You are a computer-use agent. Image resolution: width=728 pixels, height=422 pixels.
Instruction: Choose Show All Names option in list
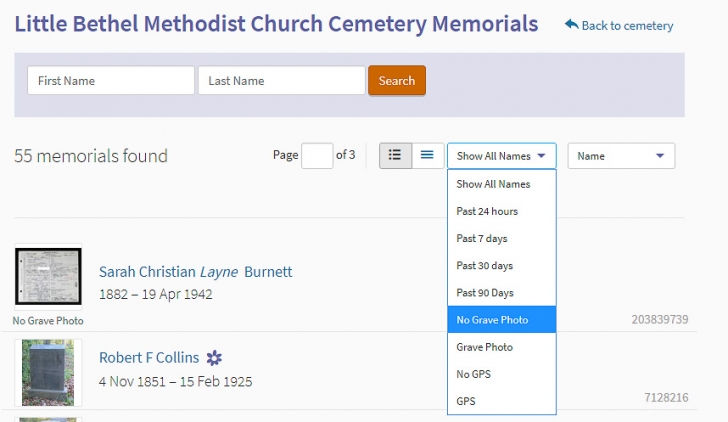[x=501, y=184]
